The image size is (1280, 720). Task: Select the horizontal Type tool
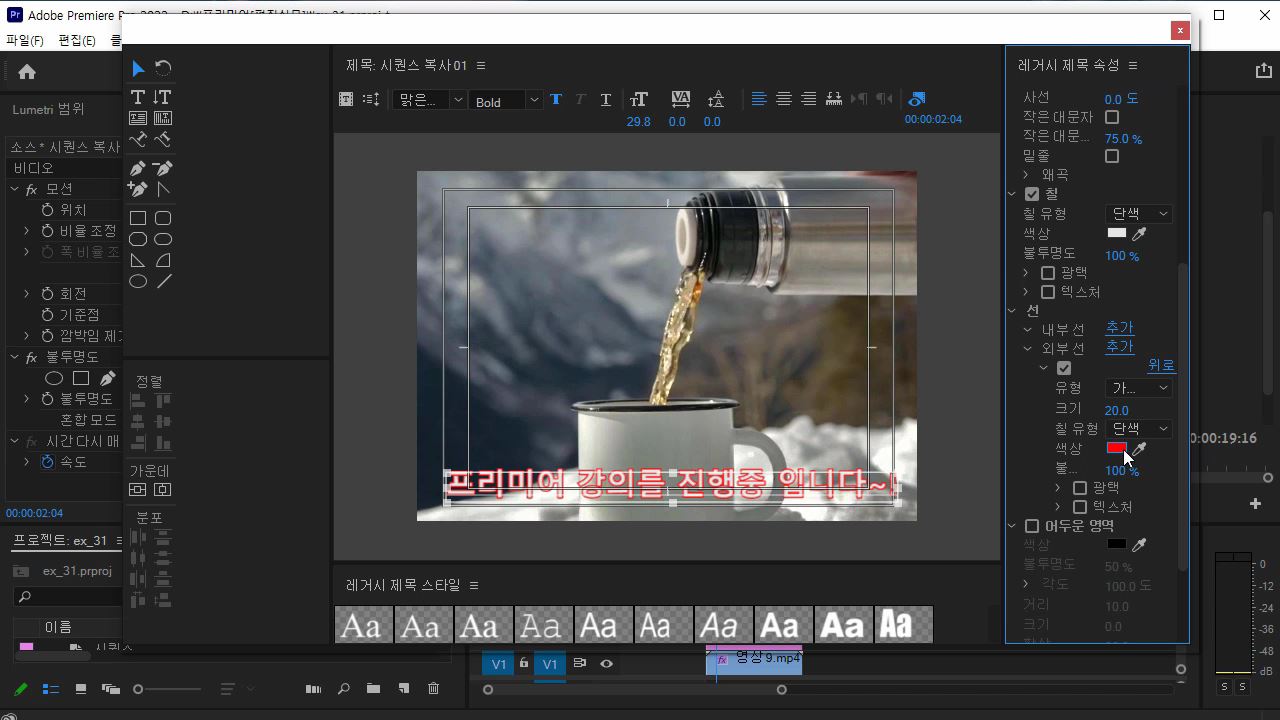pyautogui.click(x=138, y=97)
